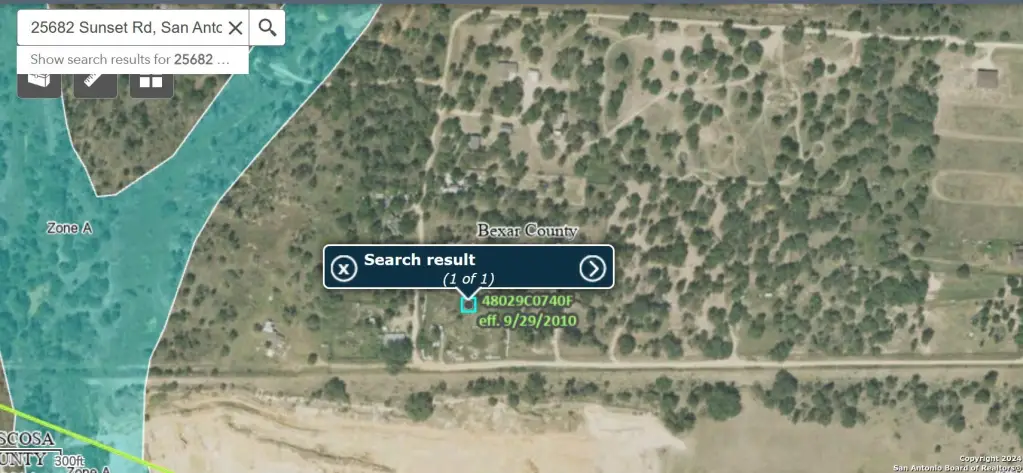The height and width of the screenshot is (473, 1023).
Task: Open the basemap gallery grid icon
Action: point(151,81)
